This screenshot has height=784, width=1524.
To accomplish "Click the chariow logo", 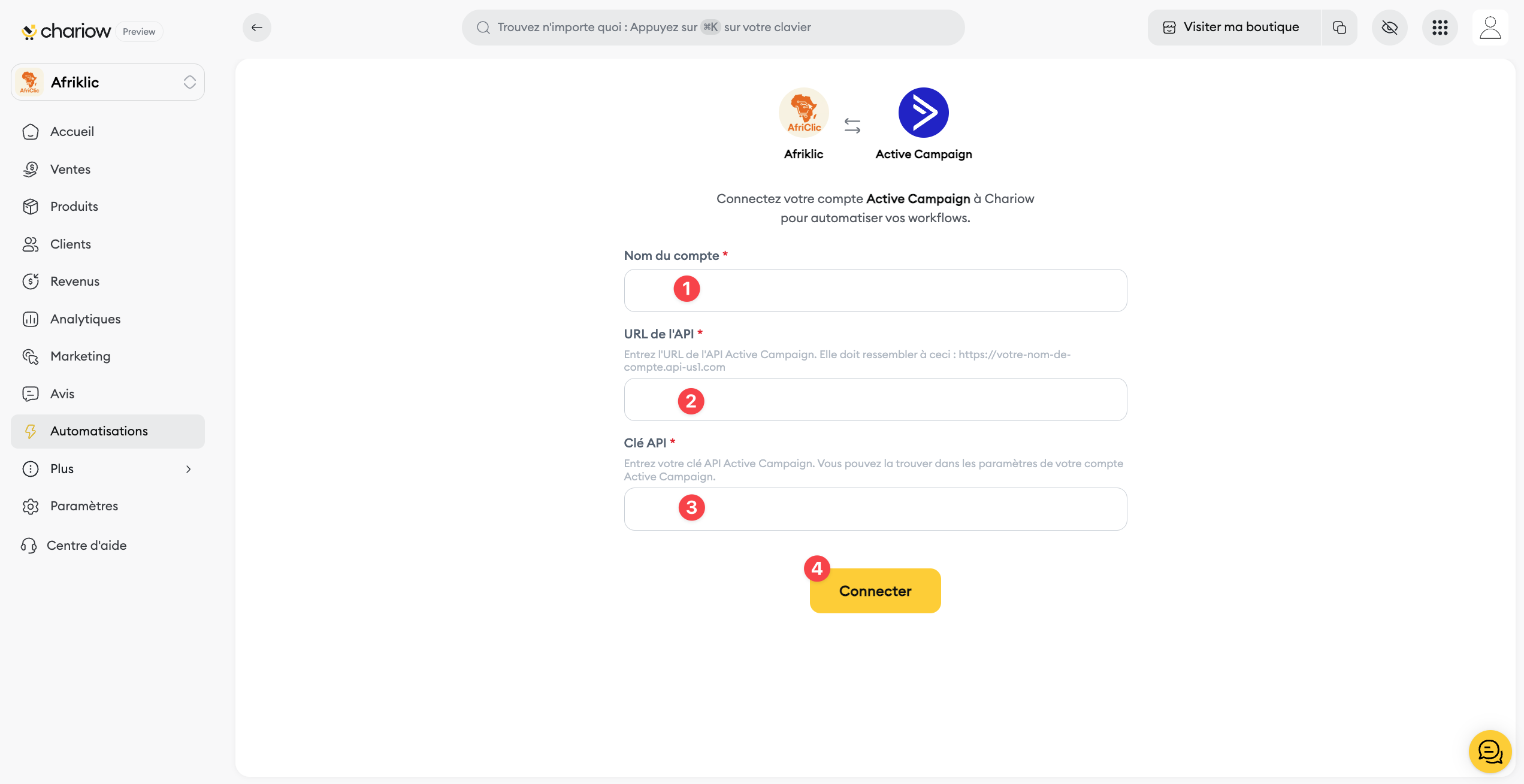I will coord(66,31).
